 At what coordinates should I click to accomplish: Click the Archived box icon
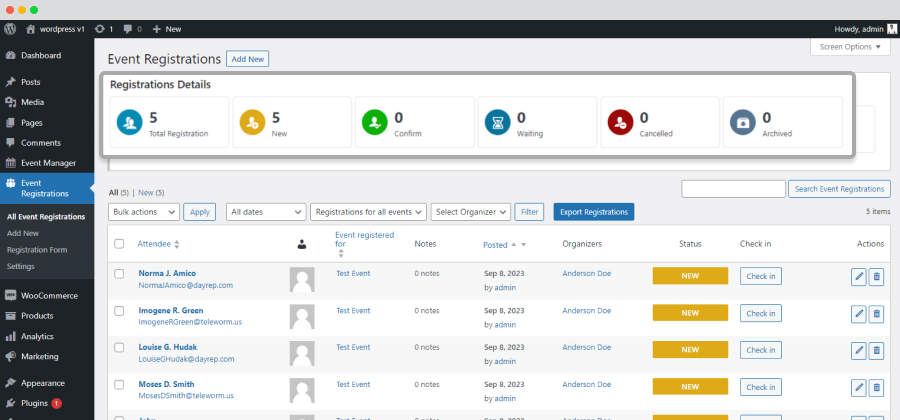(x=743, y=122)
